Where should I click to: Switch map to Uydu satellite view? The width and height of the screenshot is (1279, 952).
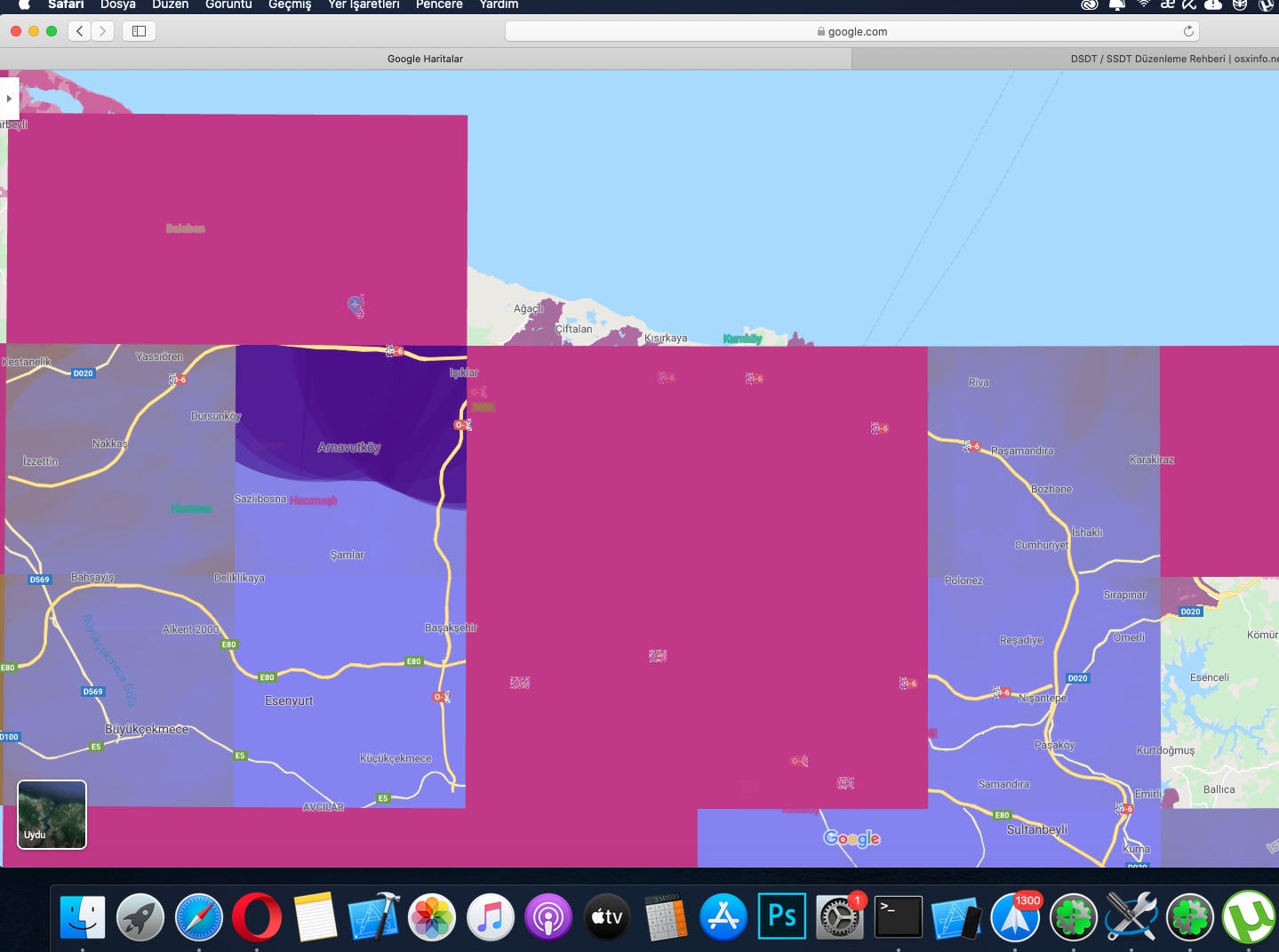pos(52,814)
